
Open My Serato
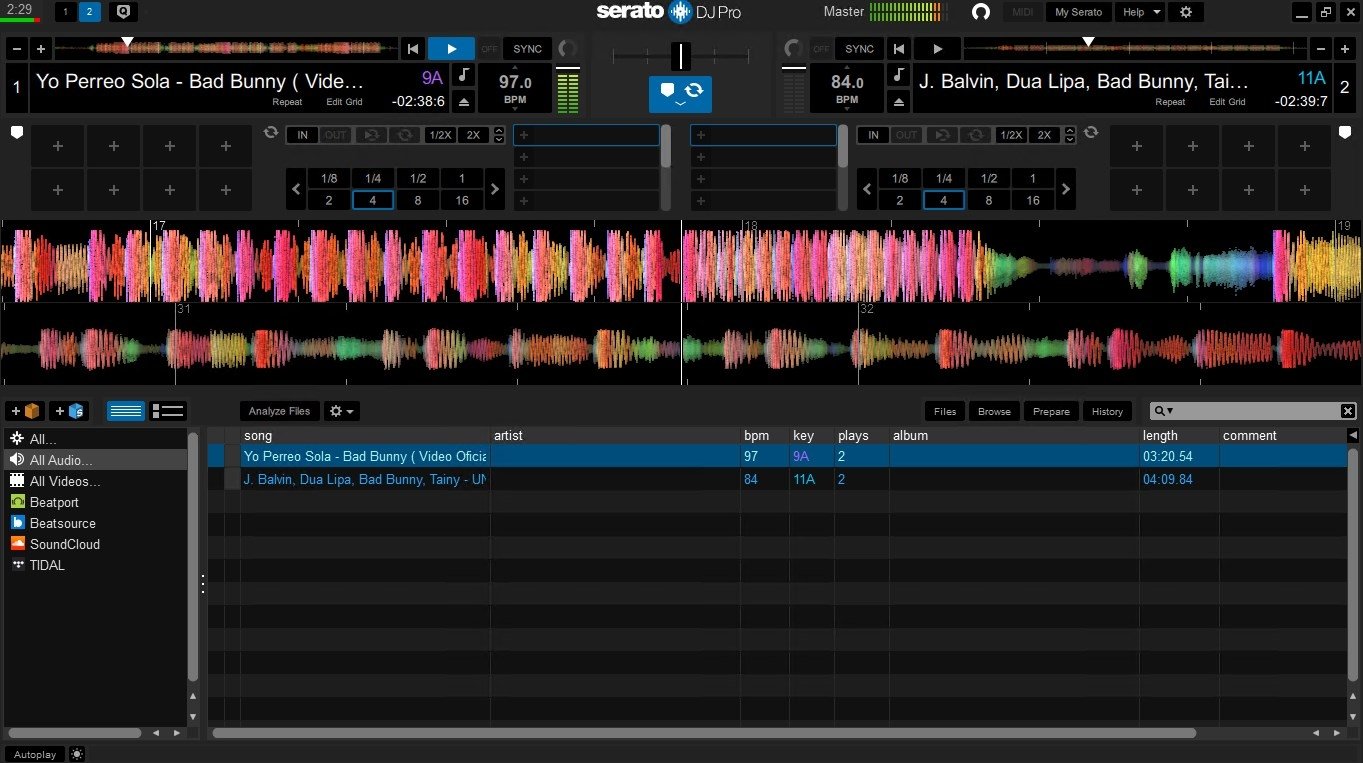click(x=1078, y=12)
